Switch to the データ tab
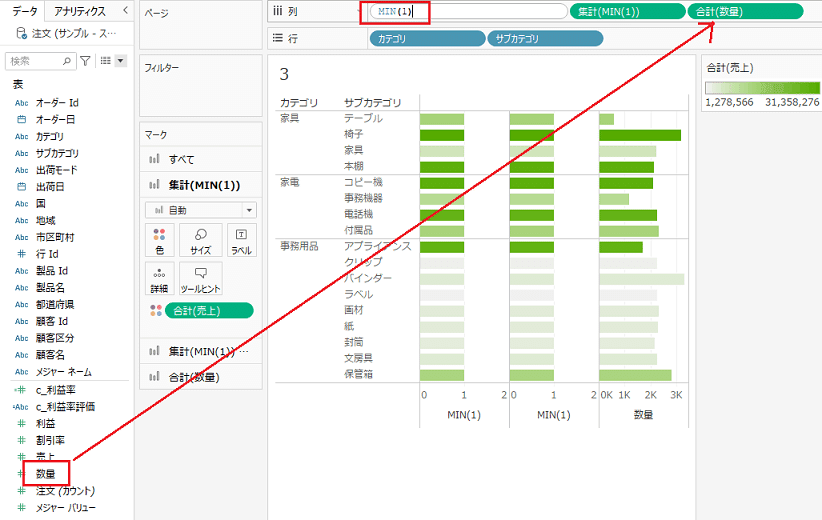 [25, 11]
